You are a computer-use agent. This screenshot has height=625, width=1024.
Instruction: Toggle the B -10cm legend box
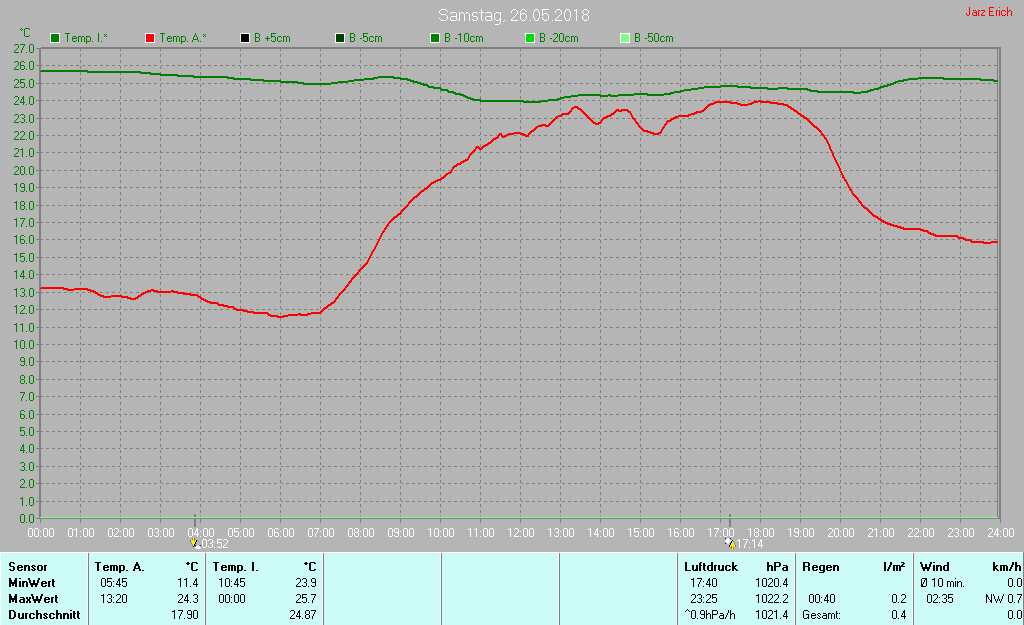pyautogui.click(x=435, y=38)
